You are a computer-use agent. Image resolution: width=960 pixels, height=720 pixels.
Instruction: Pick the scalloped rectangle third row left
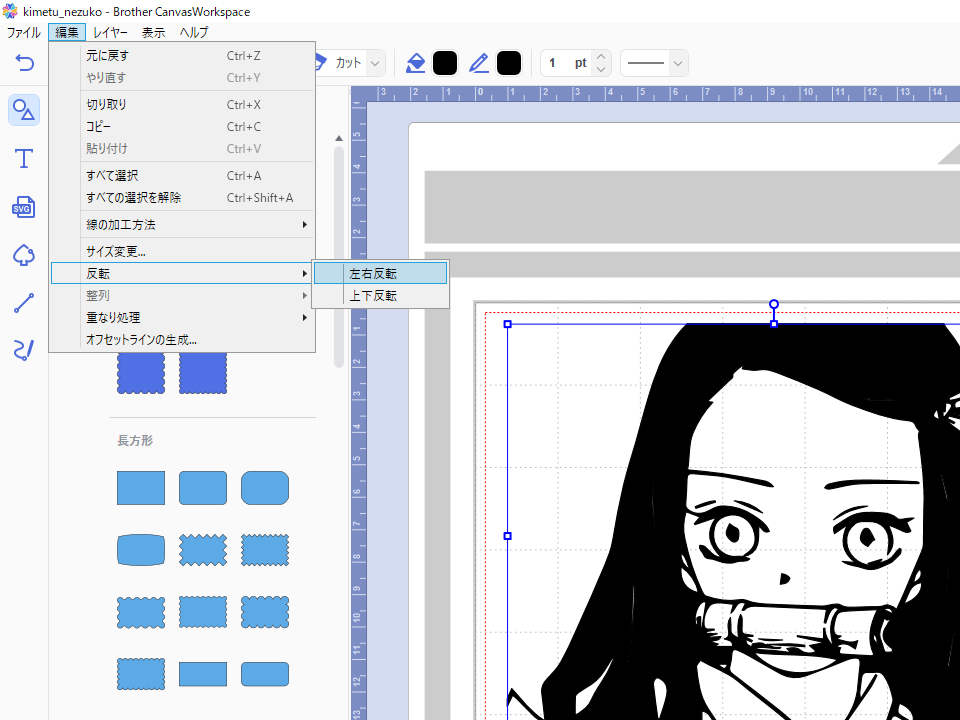(x=141, y=612)
